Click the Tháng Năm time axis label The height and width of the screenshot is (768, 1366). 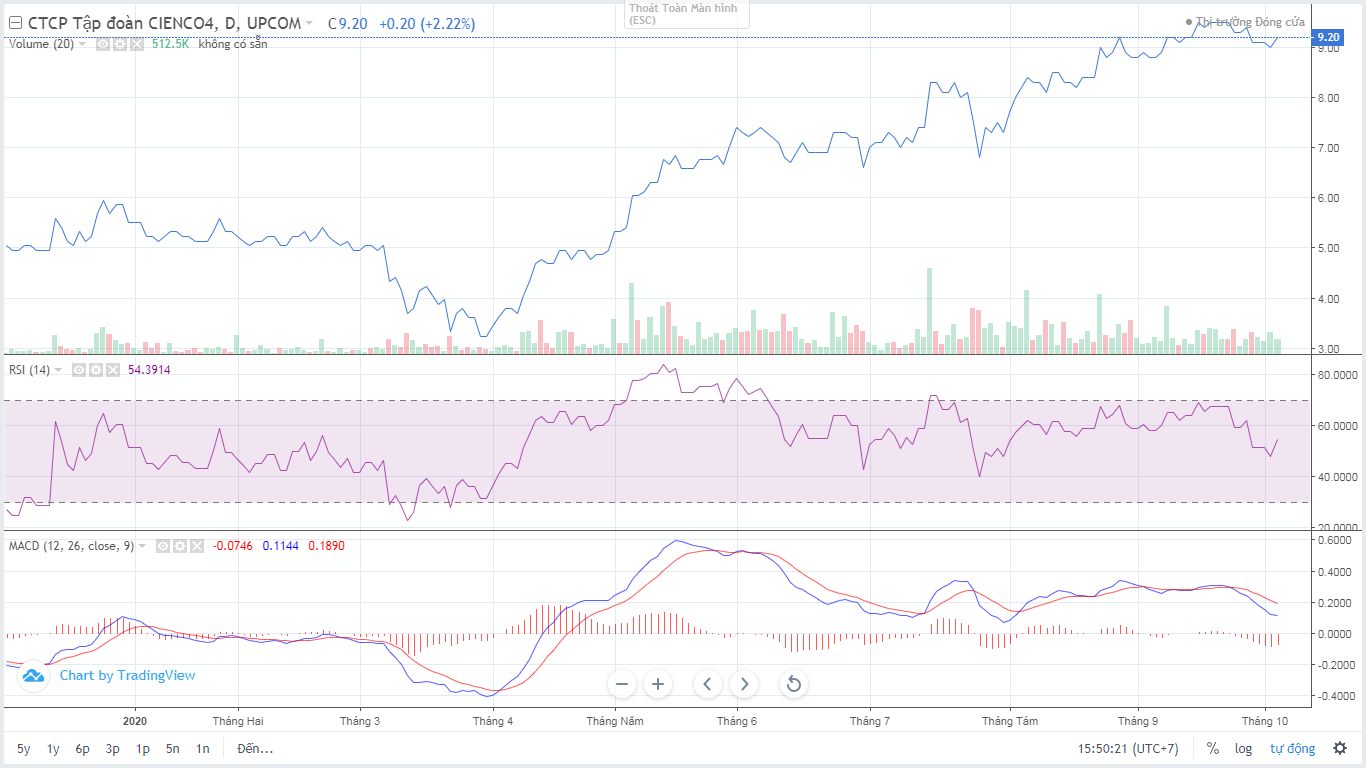pos(615,721)
